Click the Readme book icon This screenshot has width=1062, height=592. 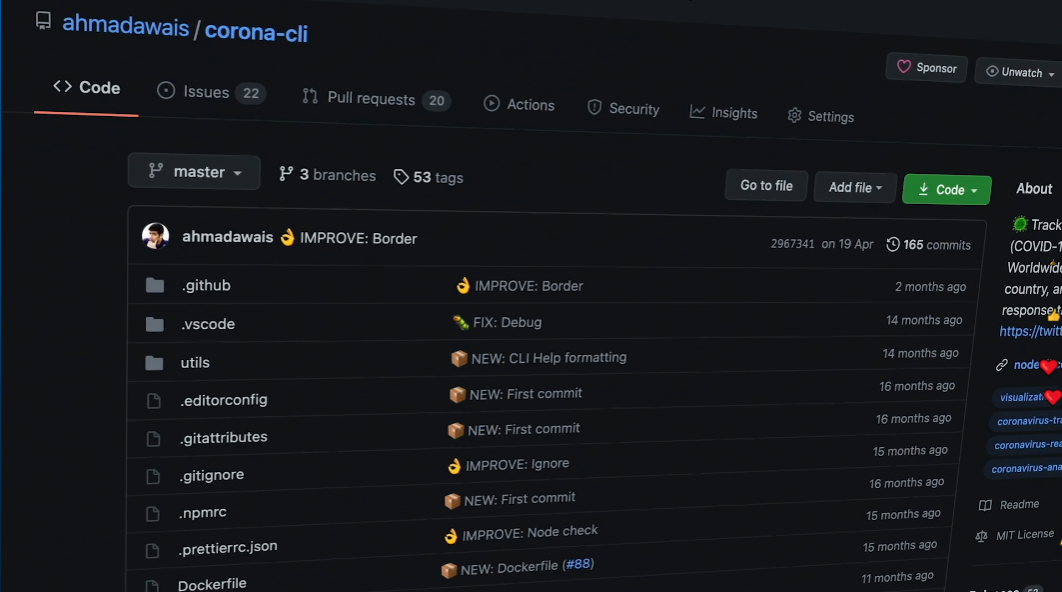pyautogui.click(x=985, y=505)
